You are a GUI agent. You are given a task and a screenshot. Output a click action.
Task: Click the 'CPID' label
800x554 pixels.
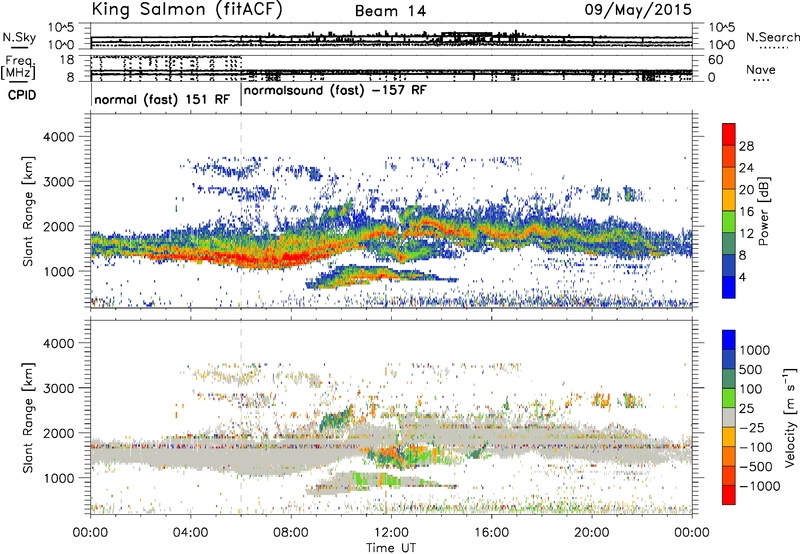point(22,95)
